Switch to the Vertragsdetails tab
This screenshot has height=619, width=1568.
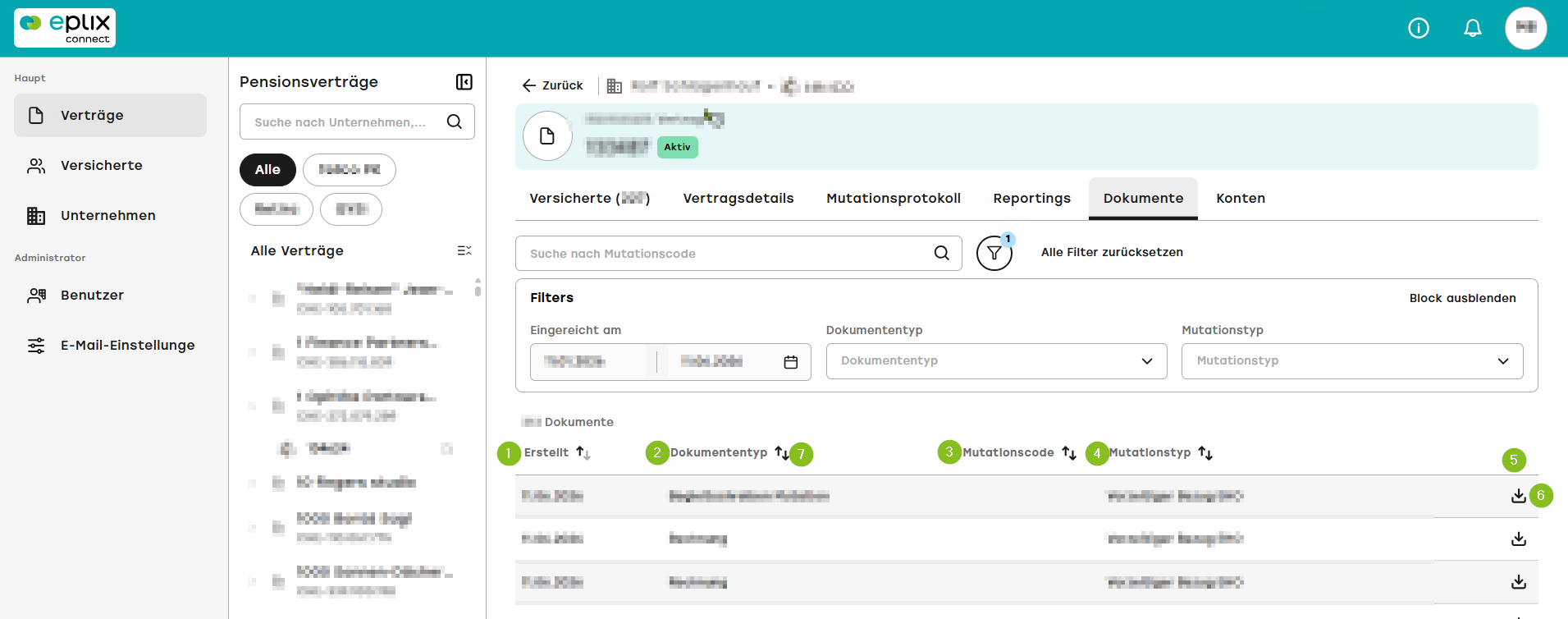point(738,199)
